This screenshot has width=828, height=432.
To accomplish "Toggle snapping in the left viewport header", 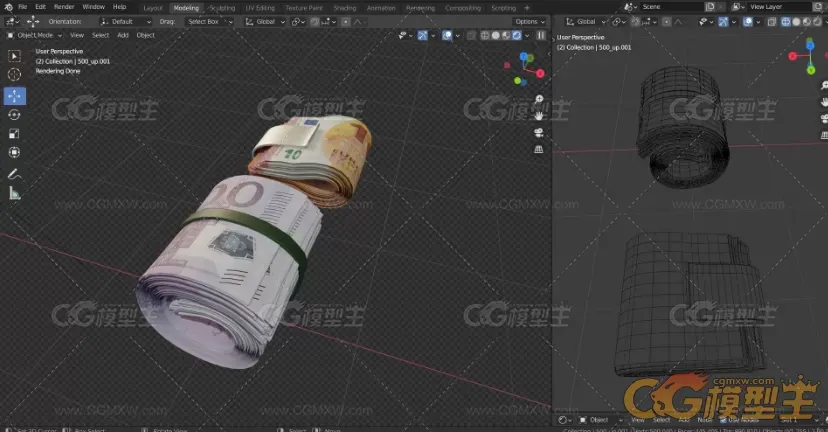I will (315, 22).
